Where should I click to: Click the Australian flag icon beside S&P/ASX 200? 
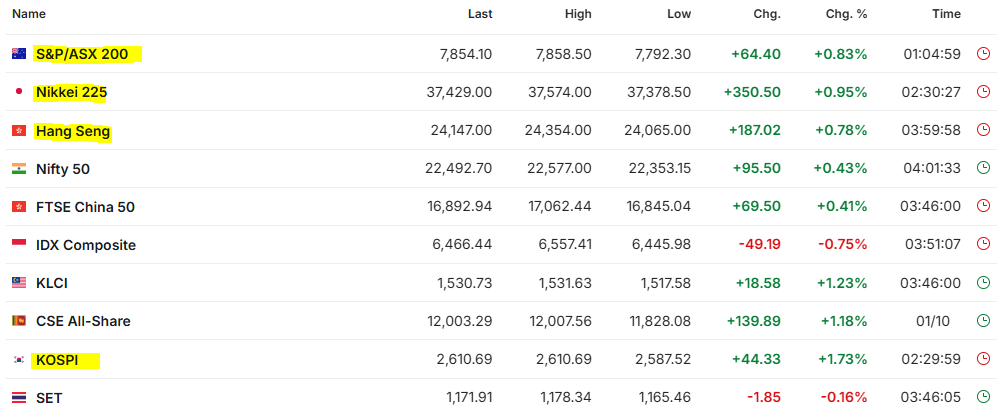(19, 54)
